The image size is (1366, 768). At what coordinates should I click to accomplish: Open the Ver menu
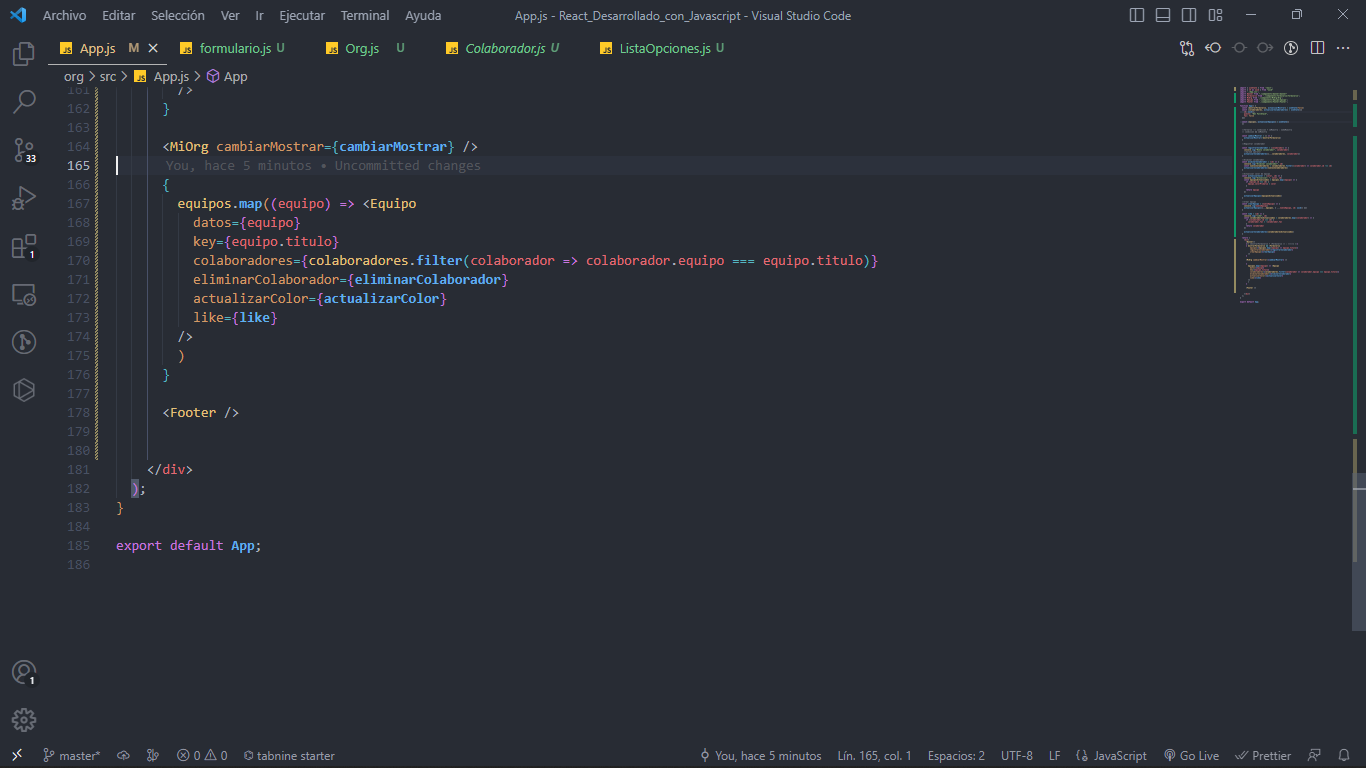click(x=230, y=15)
